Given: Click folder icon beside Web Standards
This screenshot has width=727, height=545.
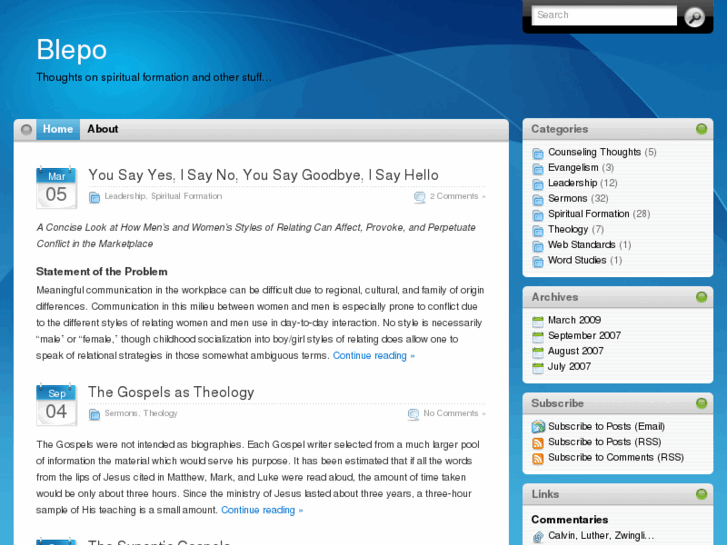Looking at the screenshot, I should click(538, 246).
